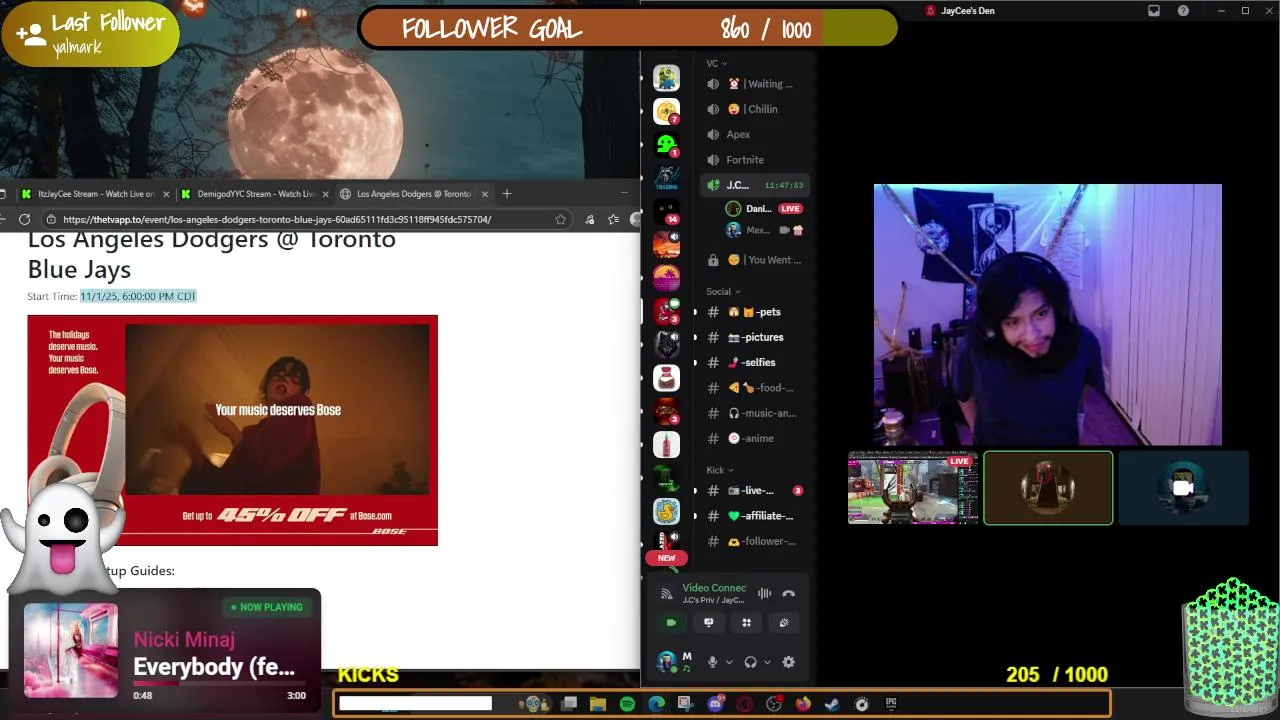Open the -pets text channel
Screen dimensions: 1280x720
[755, 312]
